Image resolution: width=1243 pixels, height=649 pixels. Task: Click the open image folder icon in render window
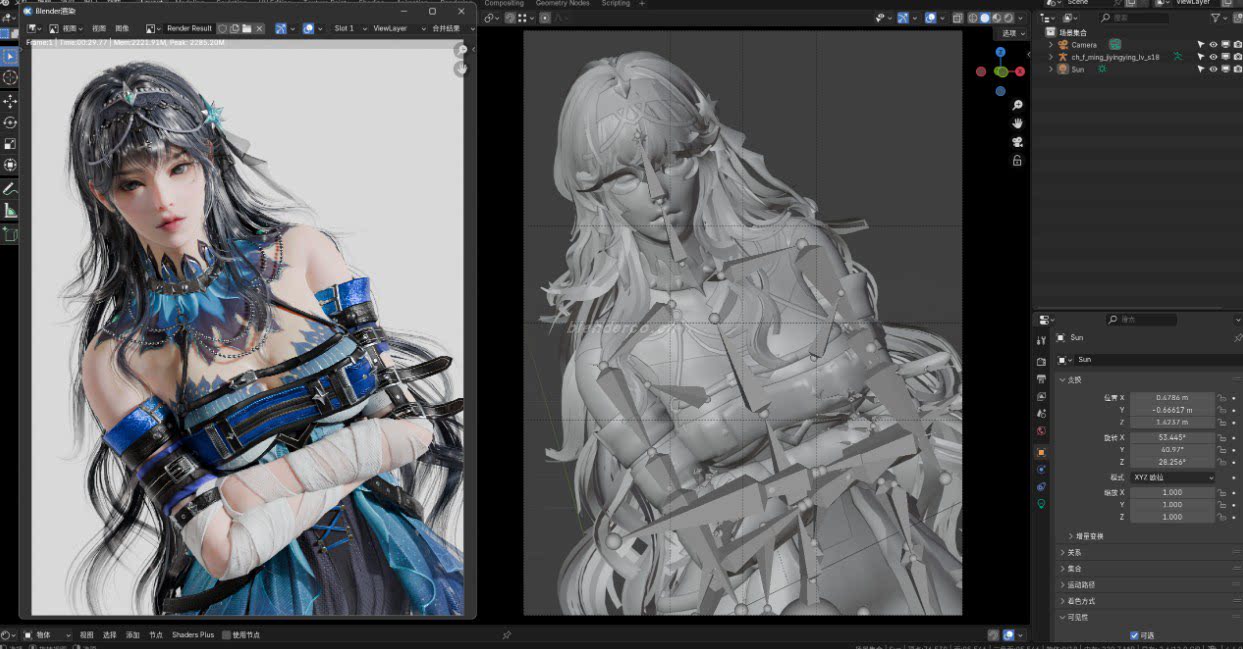[x=246, y=28]
